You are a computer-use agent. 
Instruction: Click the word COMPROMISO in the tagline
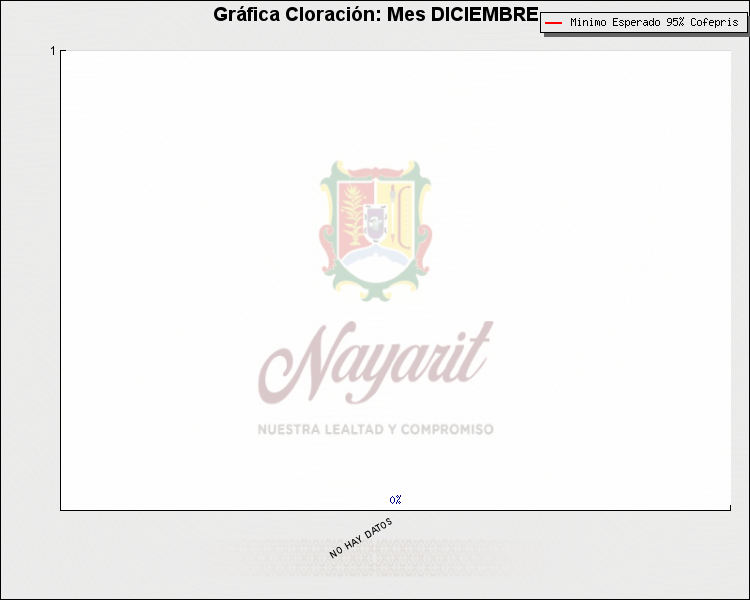[448, 429]
